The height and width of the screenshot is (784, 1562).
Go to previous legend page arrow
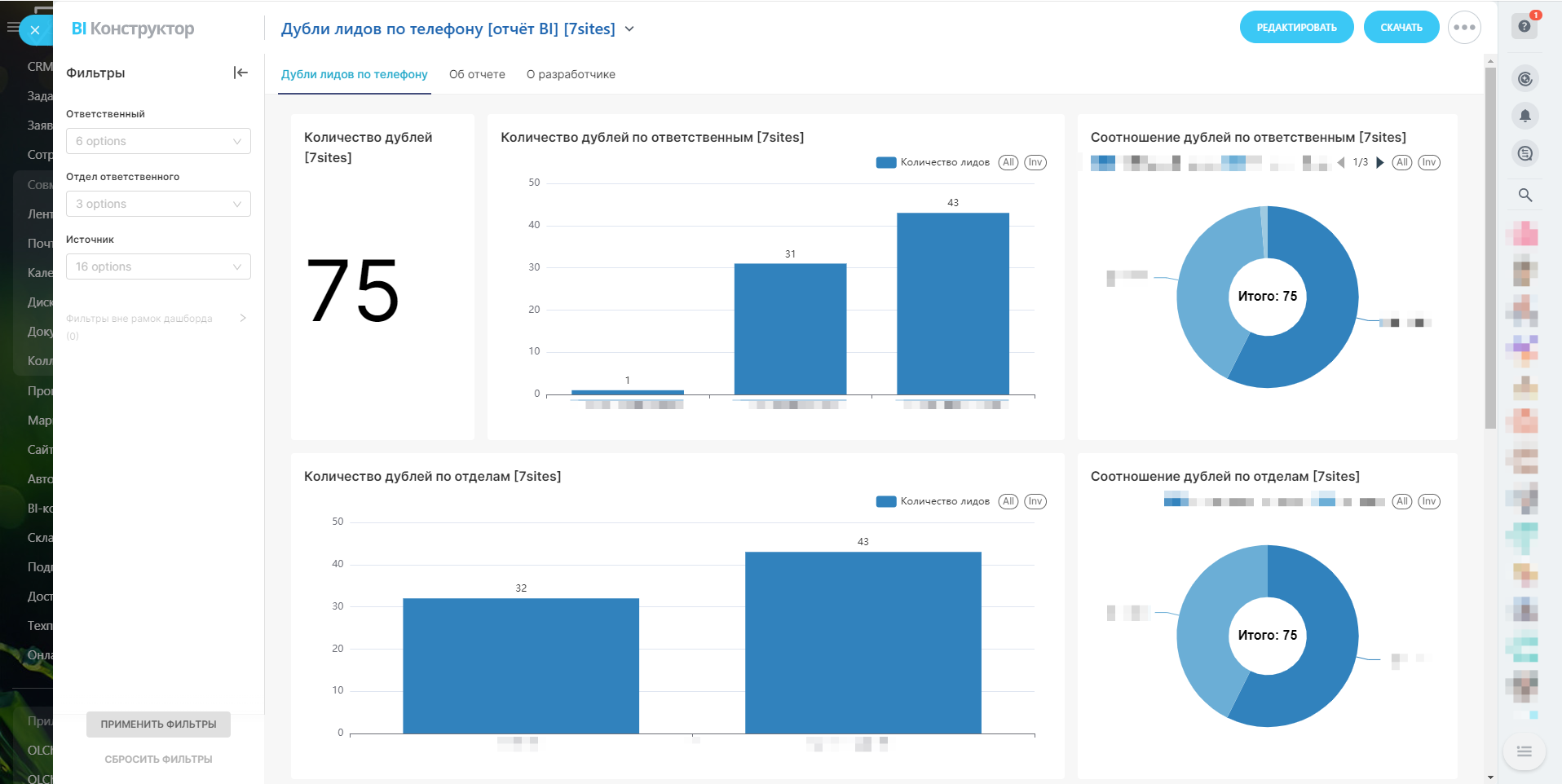[1341, 162]
